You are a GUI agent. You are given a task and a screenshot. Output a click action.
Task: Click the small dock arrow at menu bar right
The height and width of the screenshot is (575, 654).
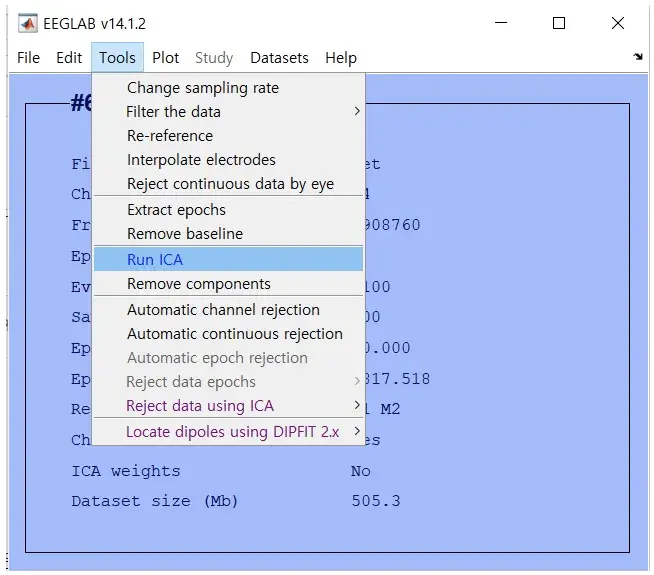[x=638, y=57]
